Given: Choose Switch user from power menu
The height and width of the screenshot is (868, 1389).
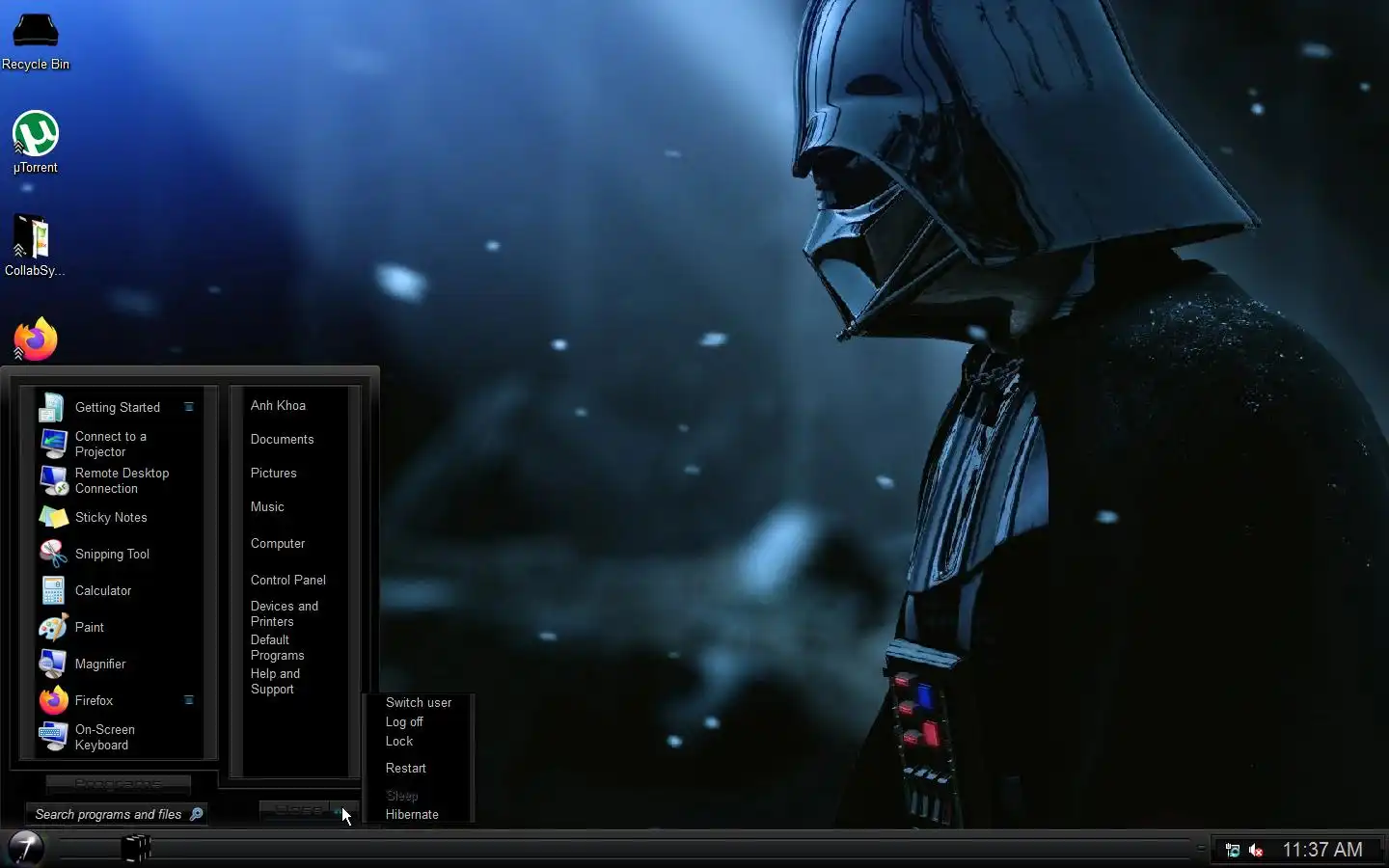Looking at the screenshot, I should [419, 702].
